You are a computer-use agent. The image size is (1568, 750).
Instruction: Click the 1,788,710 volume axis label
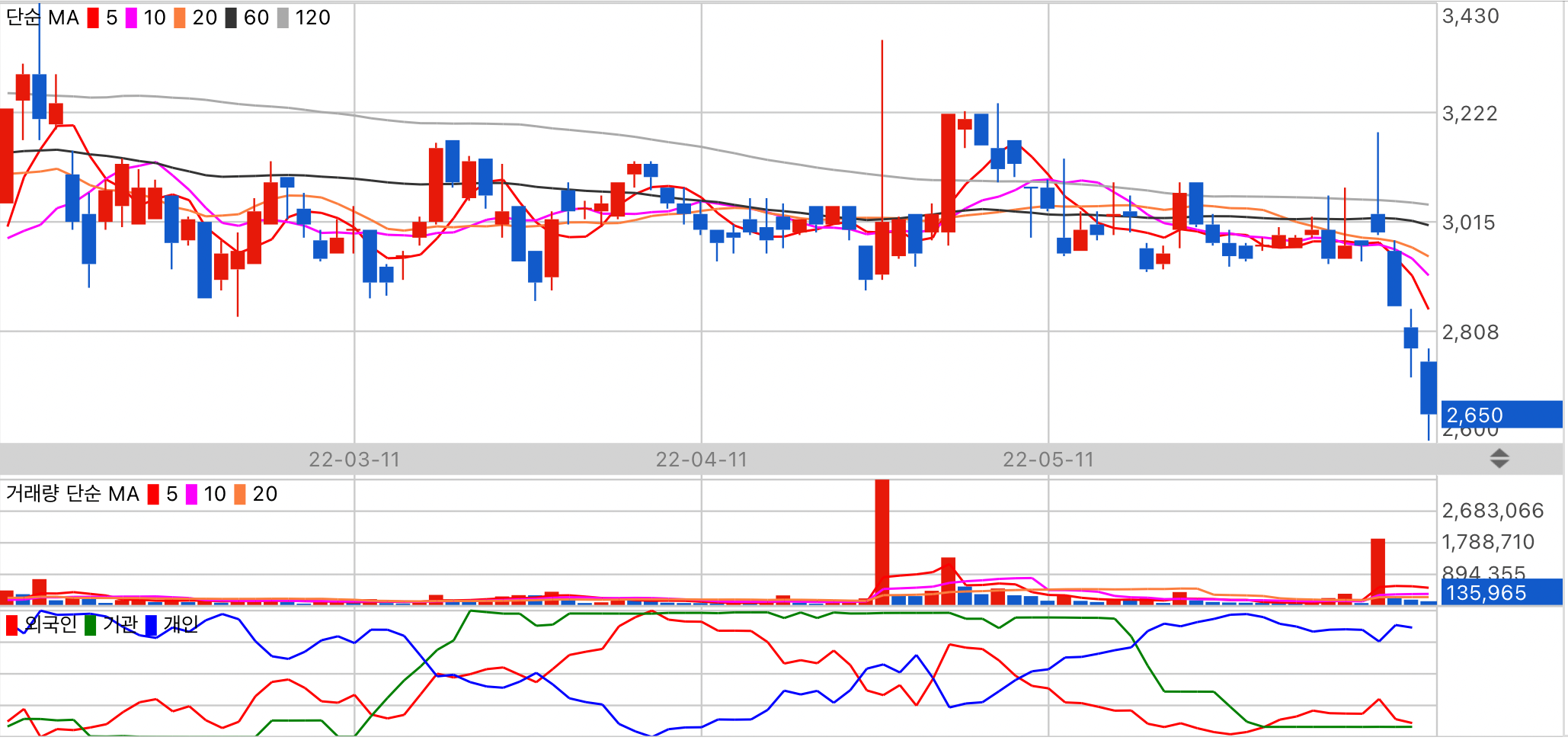(1488, 542)
